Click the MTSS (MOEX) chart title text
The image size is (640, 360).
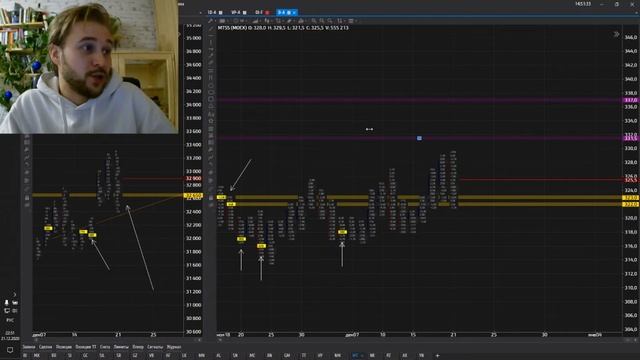[232, 28]
